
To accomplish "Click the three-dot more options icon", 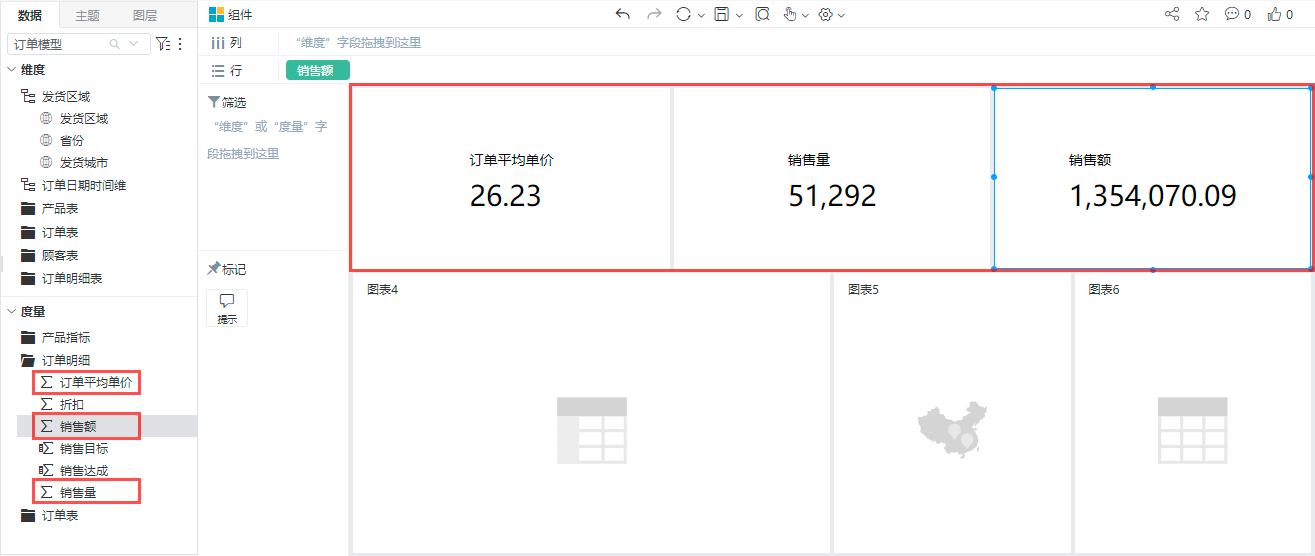I will coord(181,44).
